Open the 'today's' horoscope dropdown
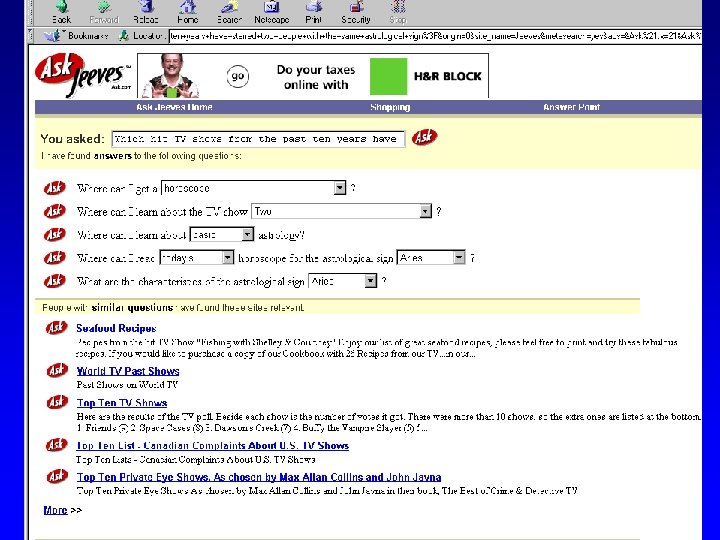 197,258
